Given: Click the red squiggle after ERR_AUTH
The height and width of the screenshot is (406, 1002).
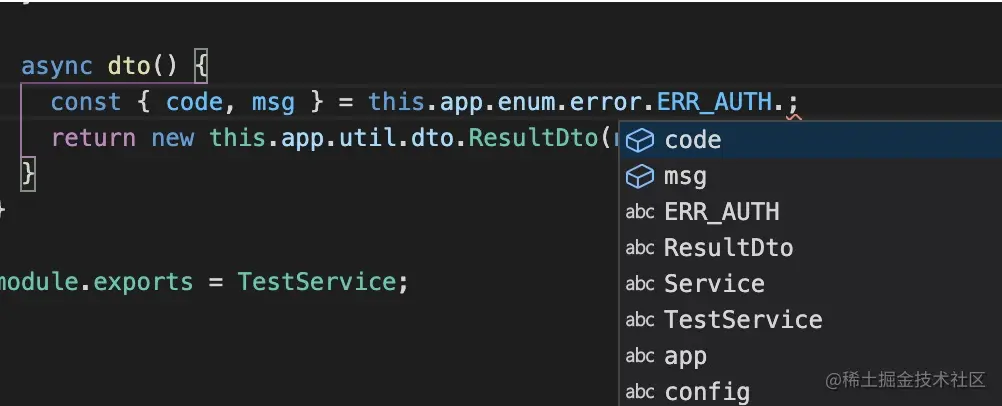Looking at the screenshot, I should pyautogui.click(x=793, y=118).
